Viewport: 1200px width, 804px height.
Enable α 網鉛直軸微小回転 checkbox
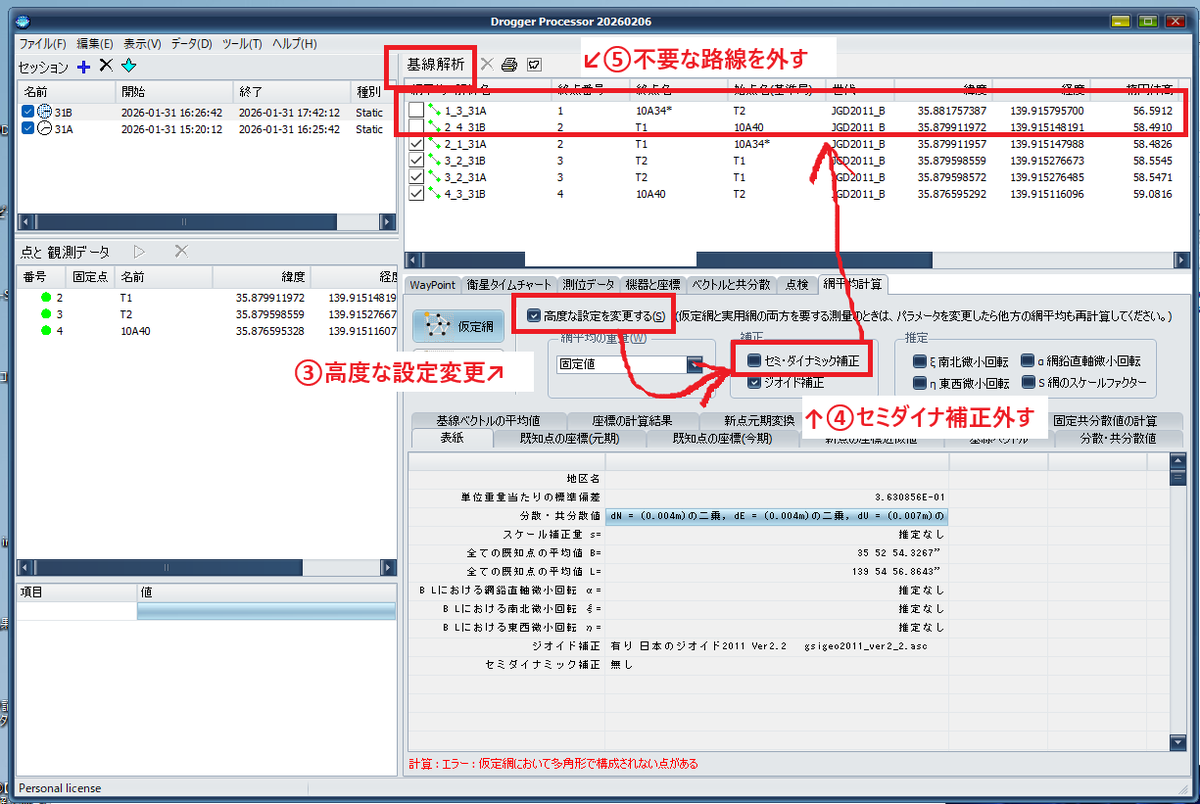[x=1027, y=361]
